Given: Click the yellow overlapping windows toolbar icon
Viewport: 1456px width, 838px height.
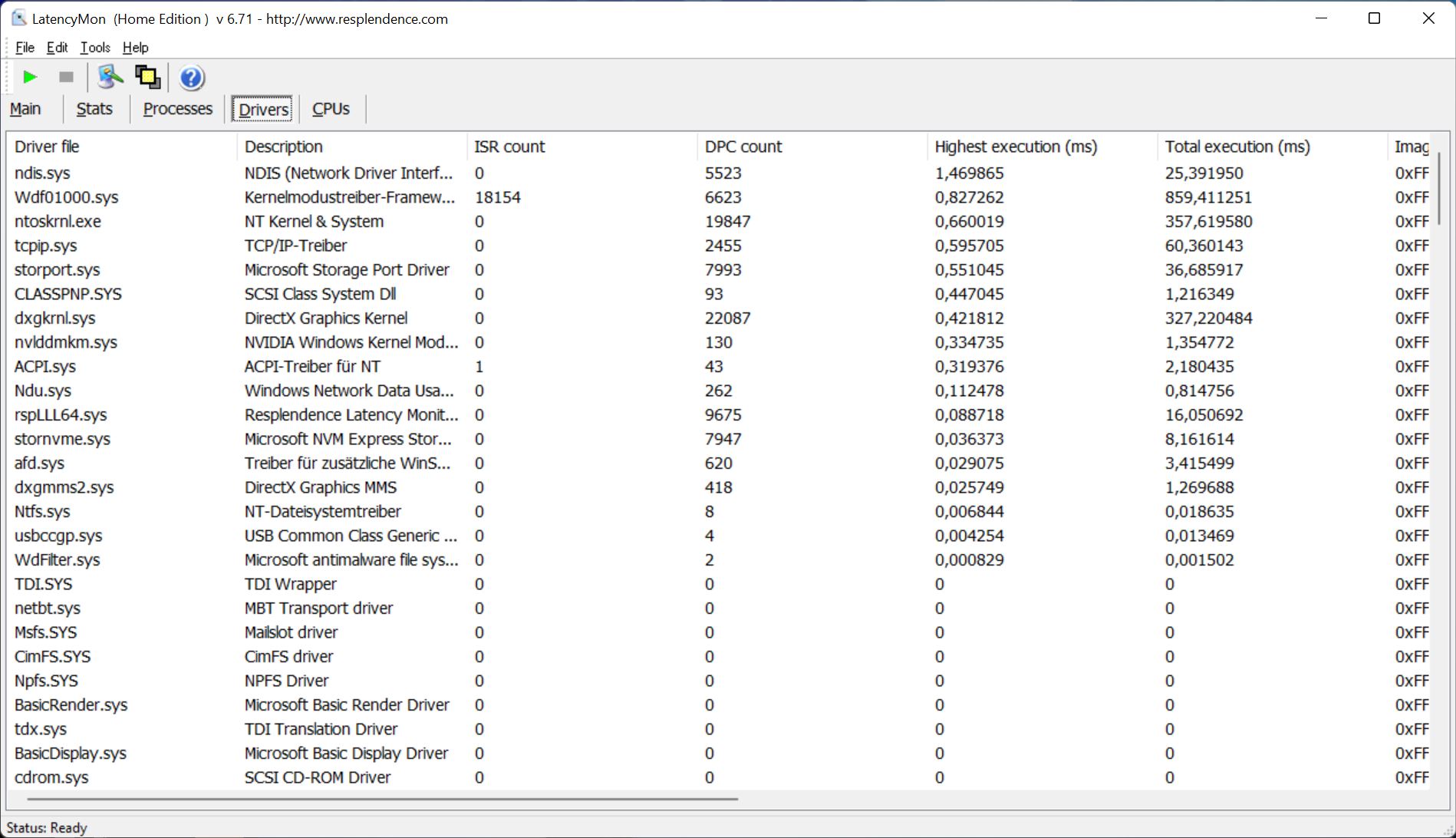Looking at the screenshot, I should (147, 77).
